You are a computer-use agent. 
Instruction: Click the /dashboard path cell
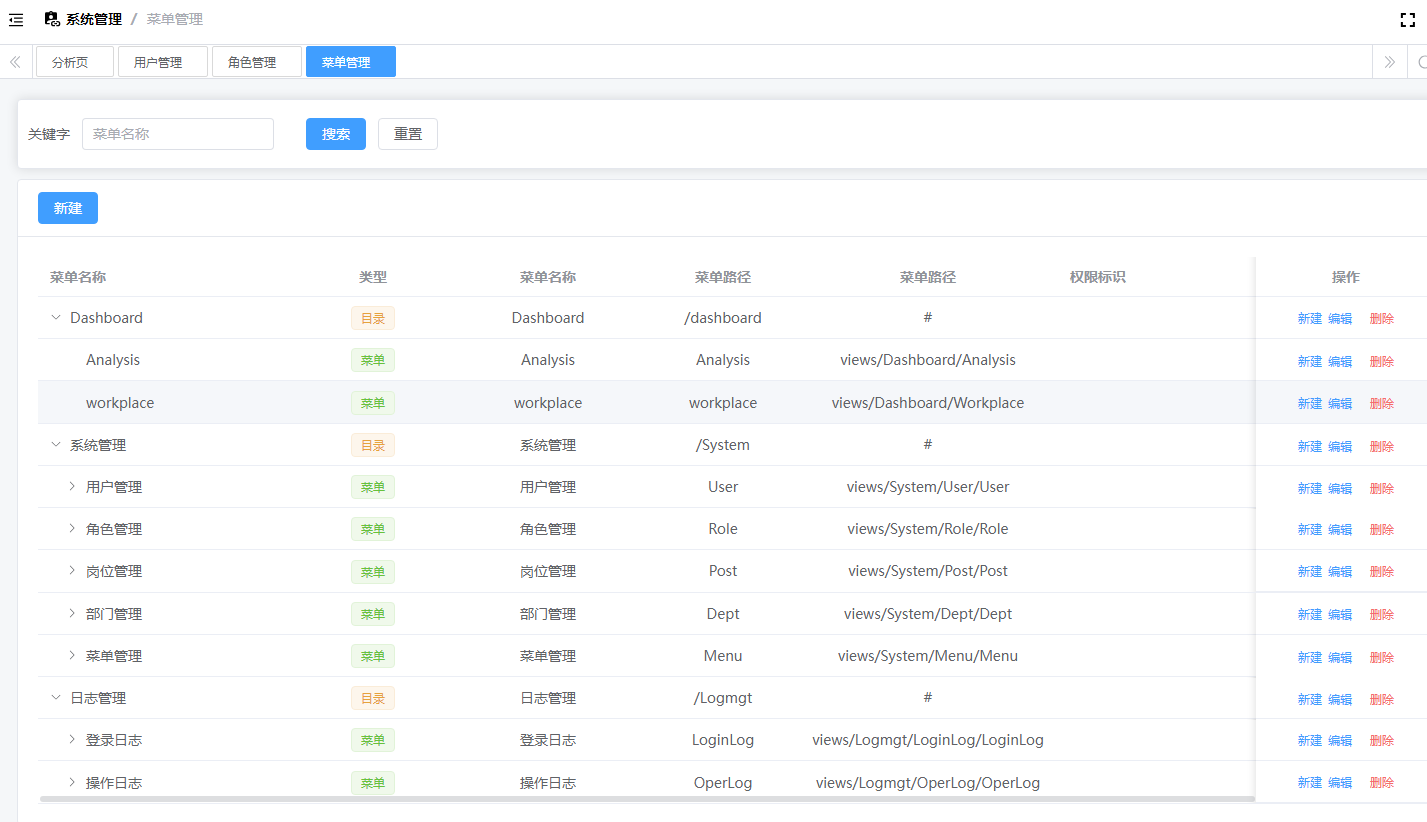coord(723,318)
